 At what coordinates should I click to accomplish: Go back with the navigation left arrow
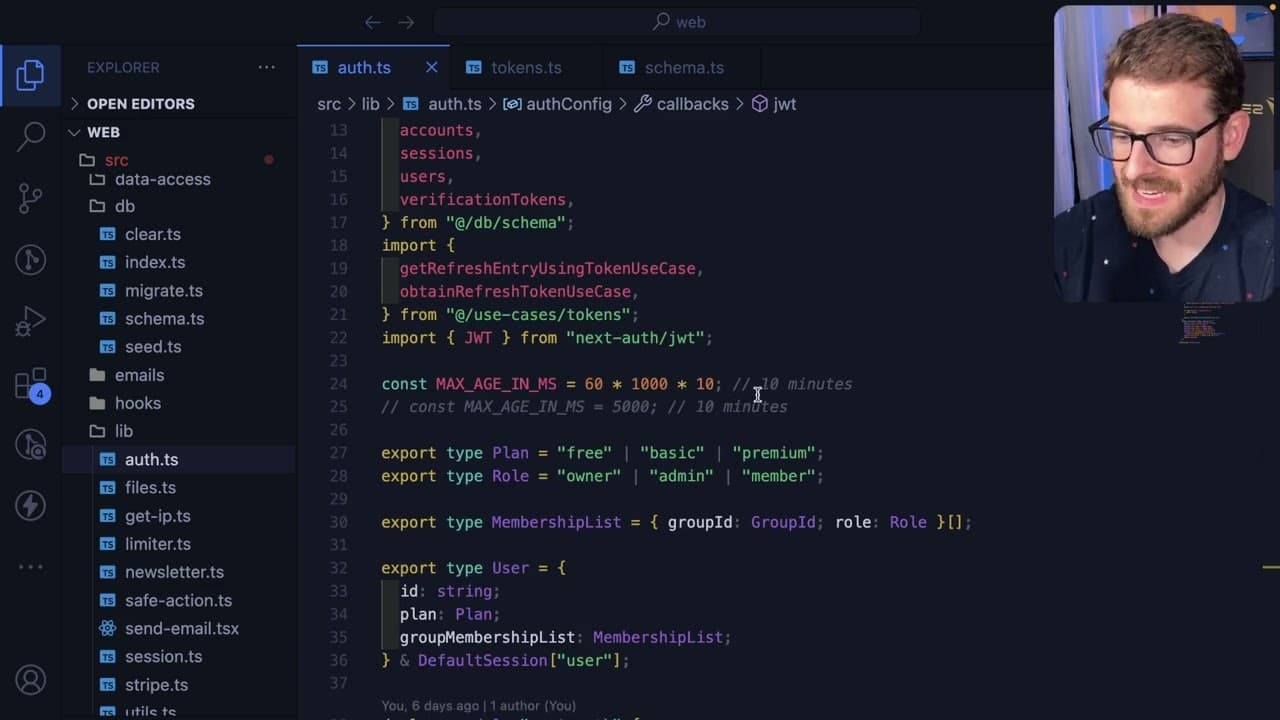coord(372,22)
